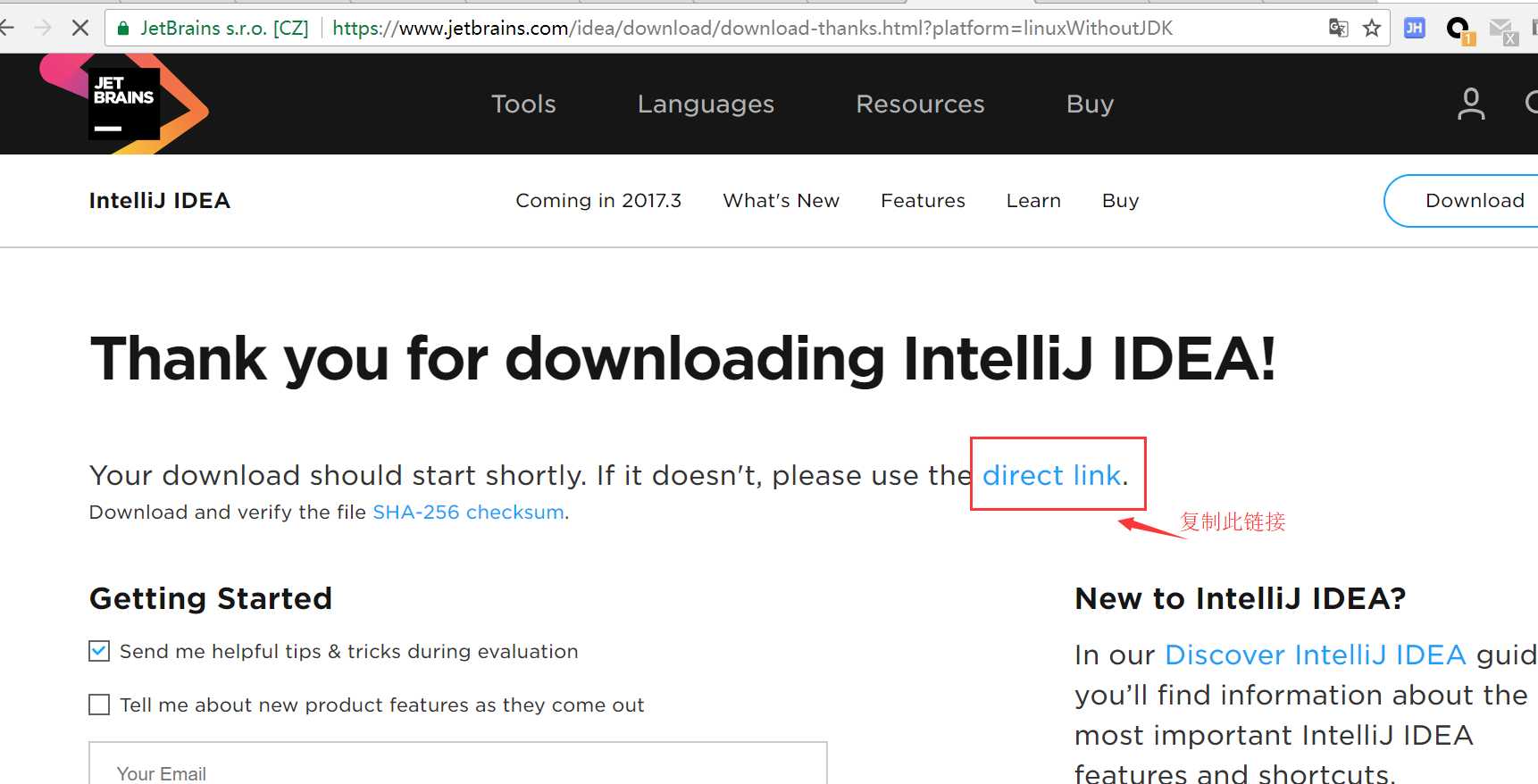Go to Coming in 2017.3 tab

click(x=598, y=200)
